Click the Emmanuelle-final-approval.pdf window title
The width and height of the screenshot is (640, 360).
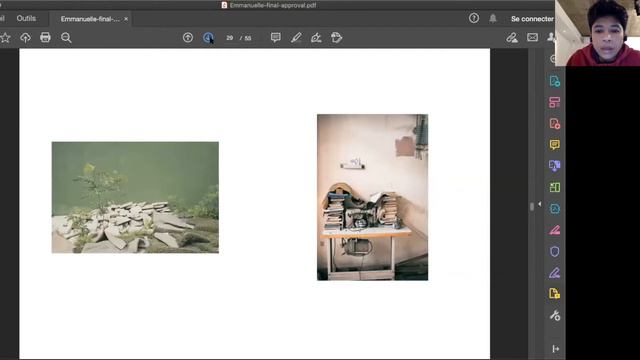tap(273, 5)
